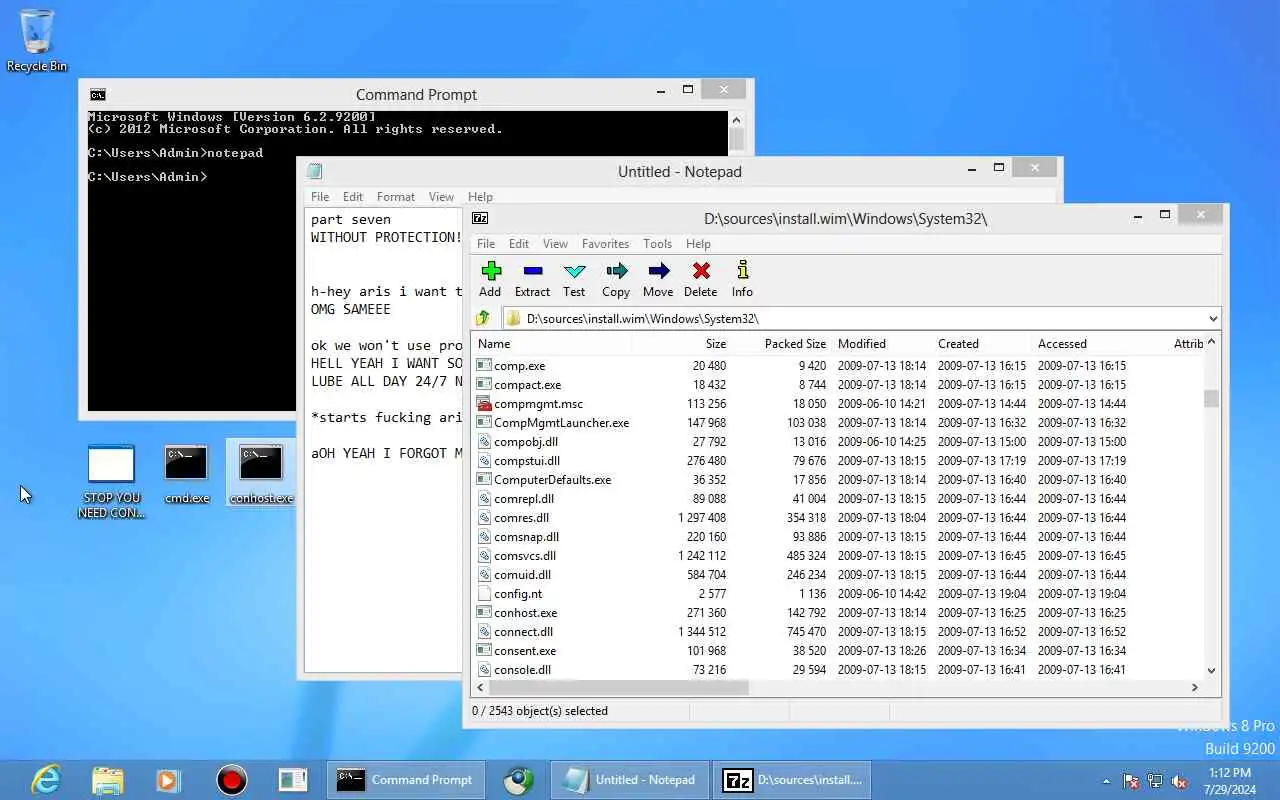Go up one folder level in 7-Zip

483,318
